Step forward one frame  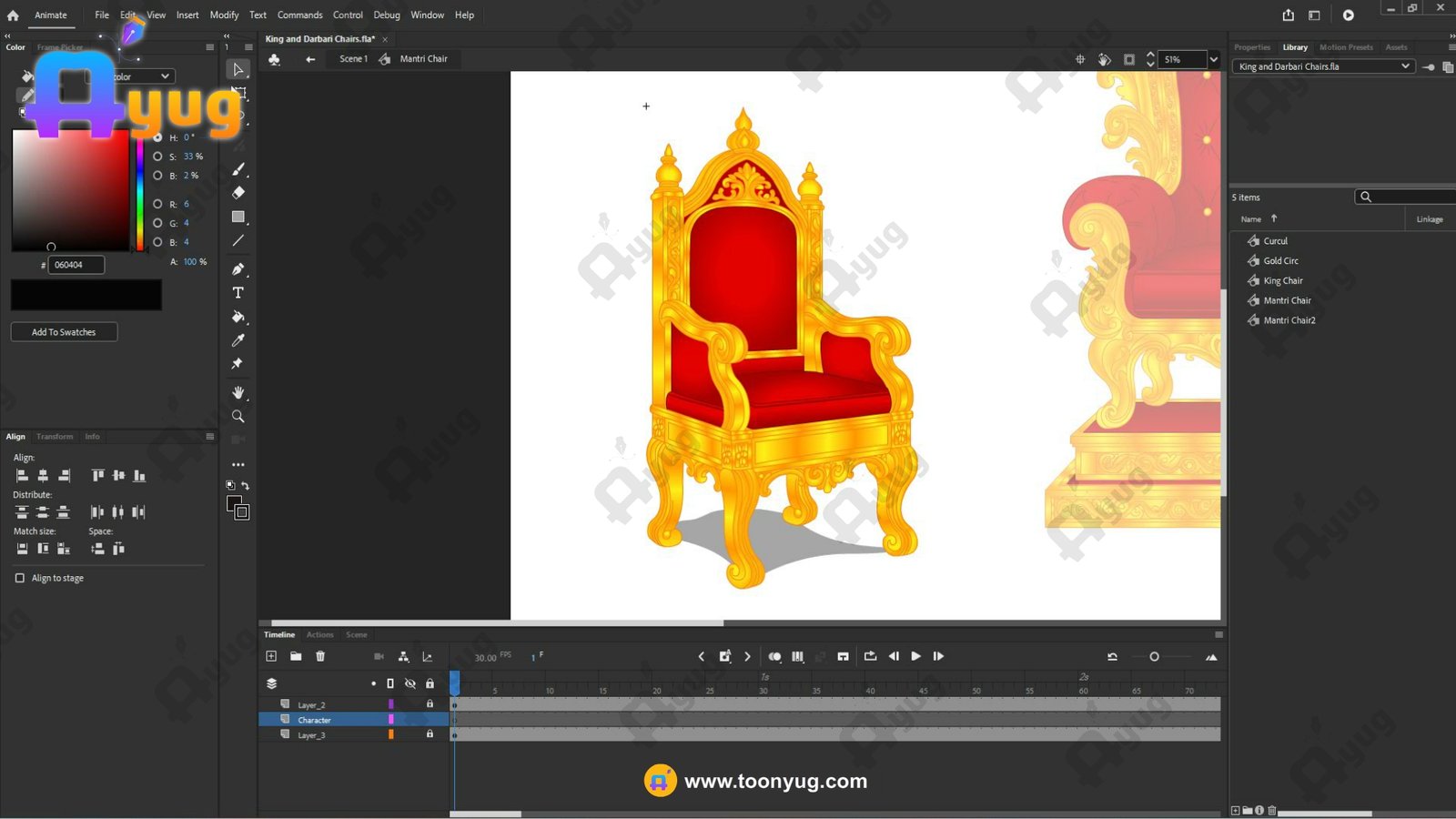point(938,656)
